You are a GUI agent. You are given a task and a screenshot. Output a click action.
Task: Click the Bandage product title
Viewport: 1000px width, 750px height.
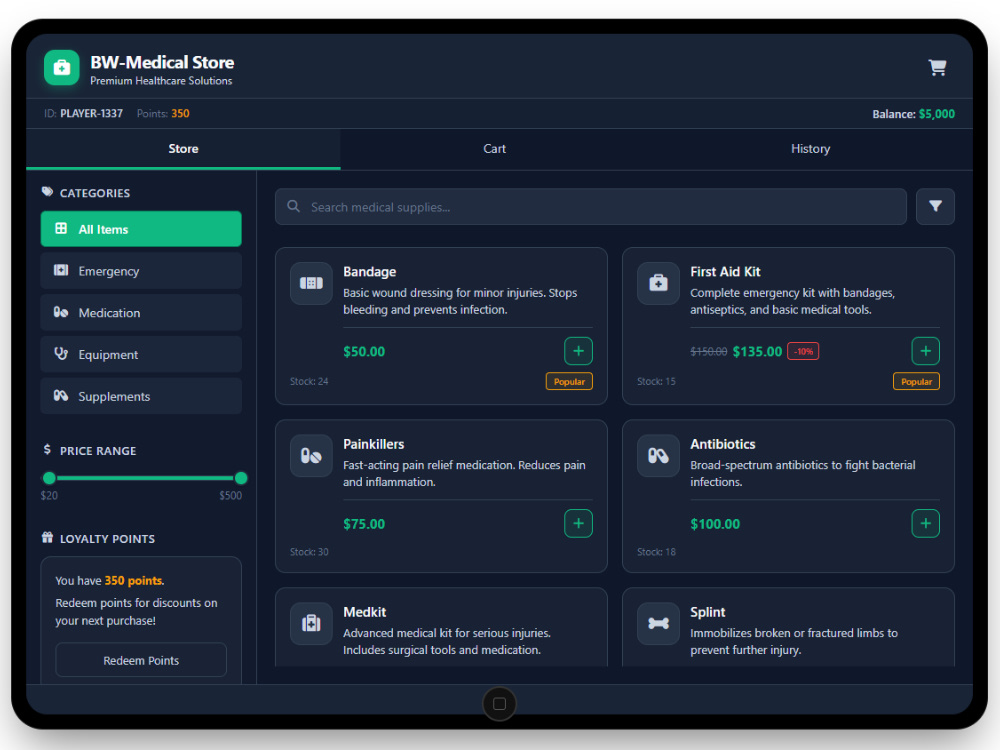[x=369, y=272]
